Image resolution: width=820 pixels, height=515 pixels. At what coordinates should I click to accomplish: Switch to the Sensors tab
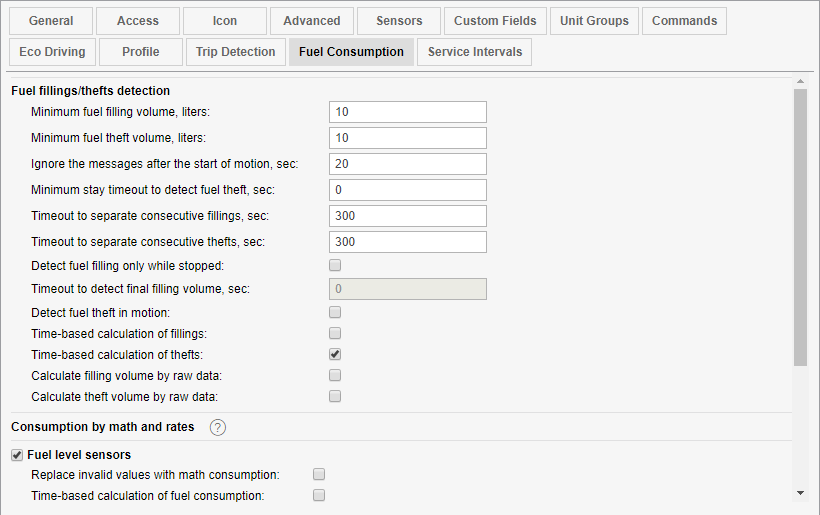399,21
